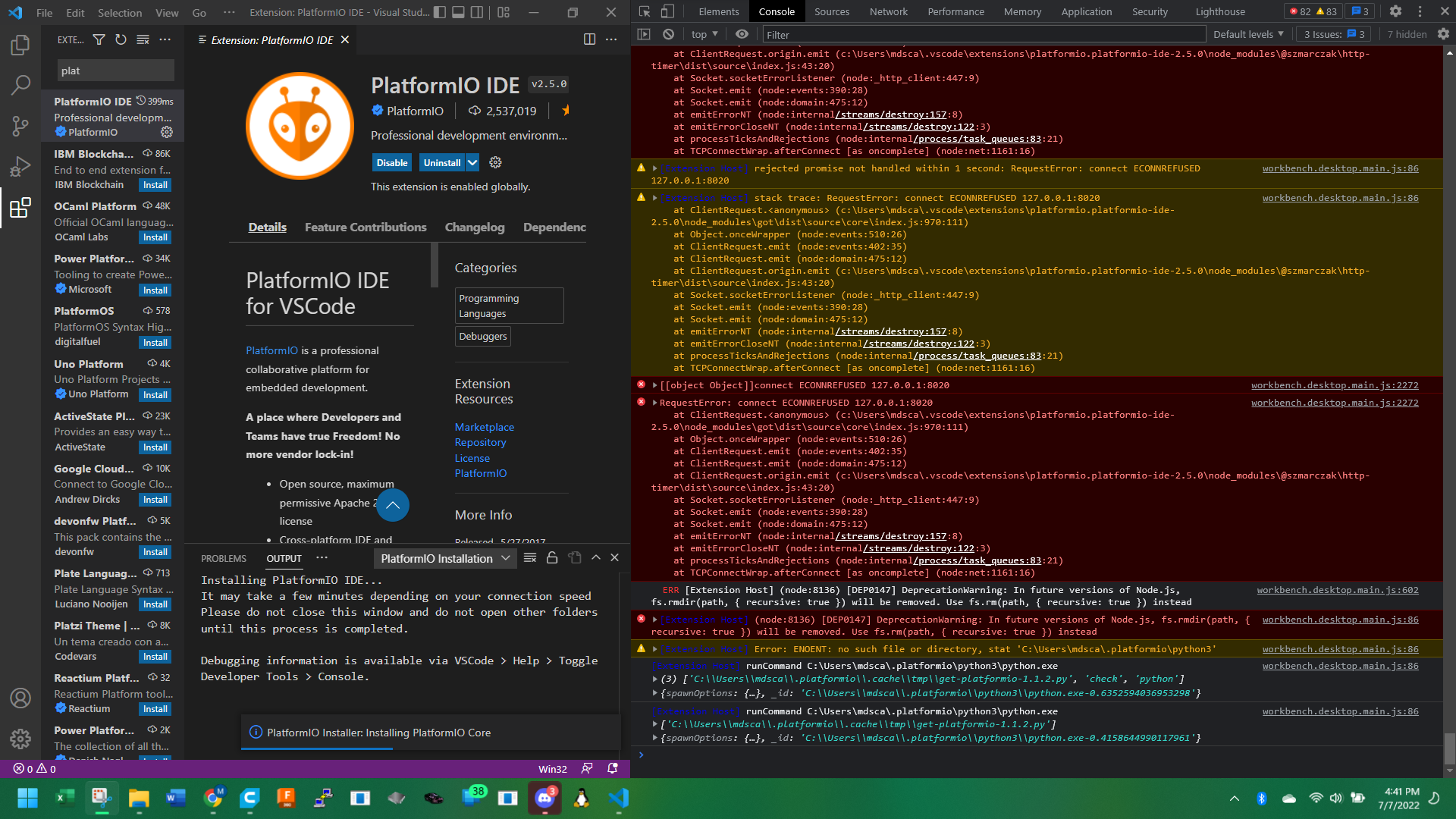This screenshot has width=1456, height=819.
Task: Toggle the DevTools console sidebar
Action: (644, 34)
